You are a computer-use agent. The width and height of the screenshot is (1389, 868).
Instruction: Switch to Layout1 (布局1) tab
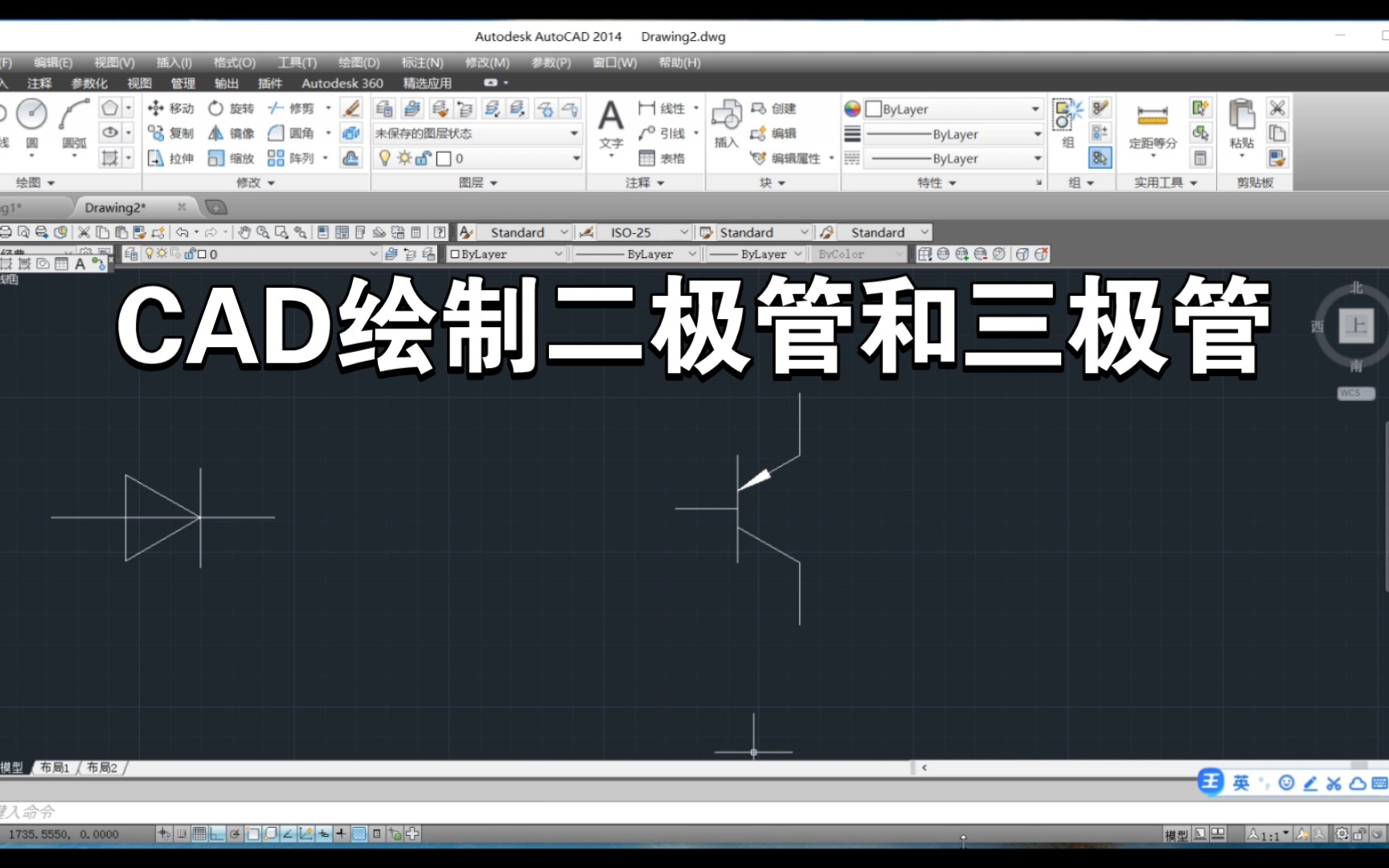(x=55, y=768)
